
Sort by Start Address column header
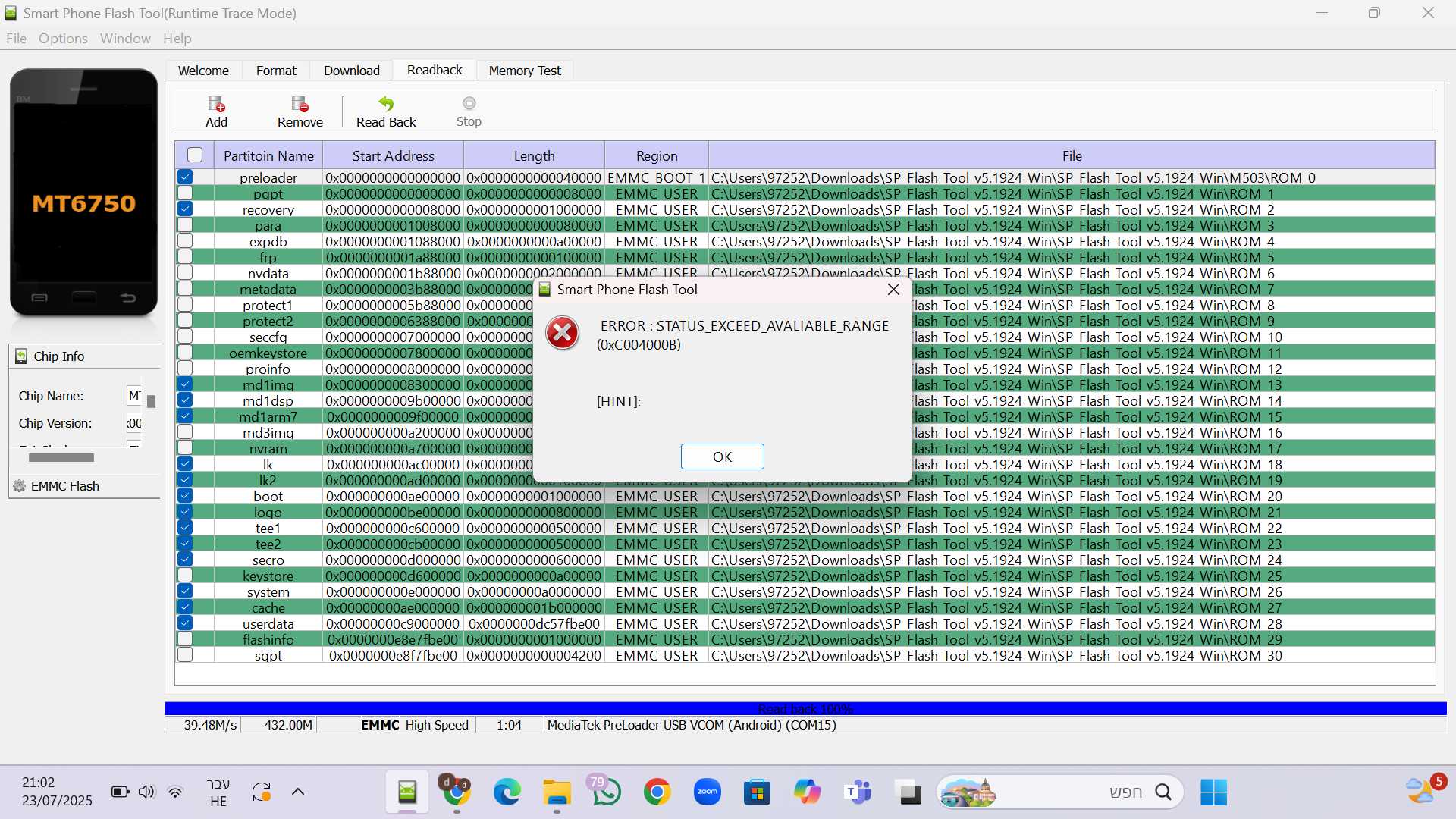393,155
